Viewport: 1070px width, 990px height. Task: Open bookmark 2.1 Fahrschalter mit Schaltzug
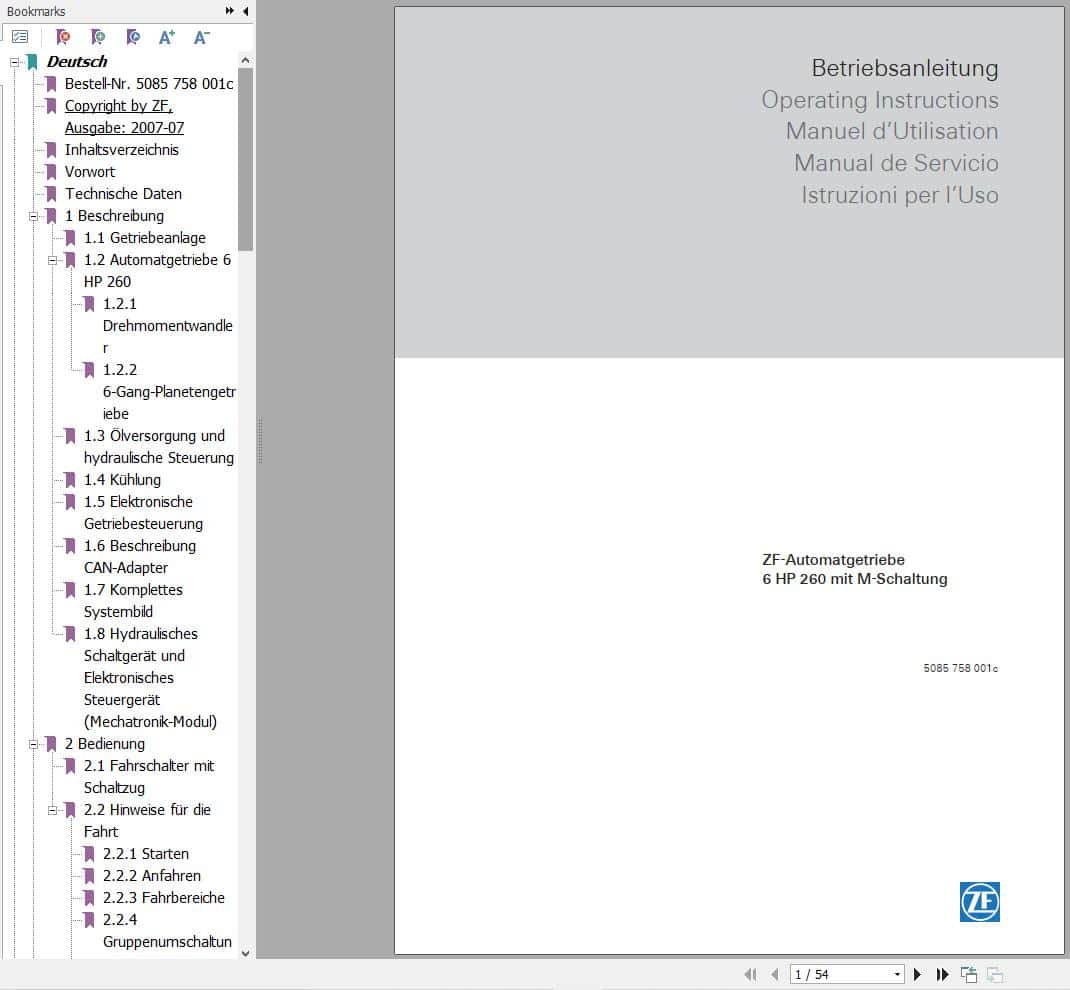pos(149,776)
